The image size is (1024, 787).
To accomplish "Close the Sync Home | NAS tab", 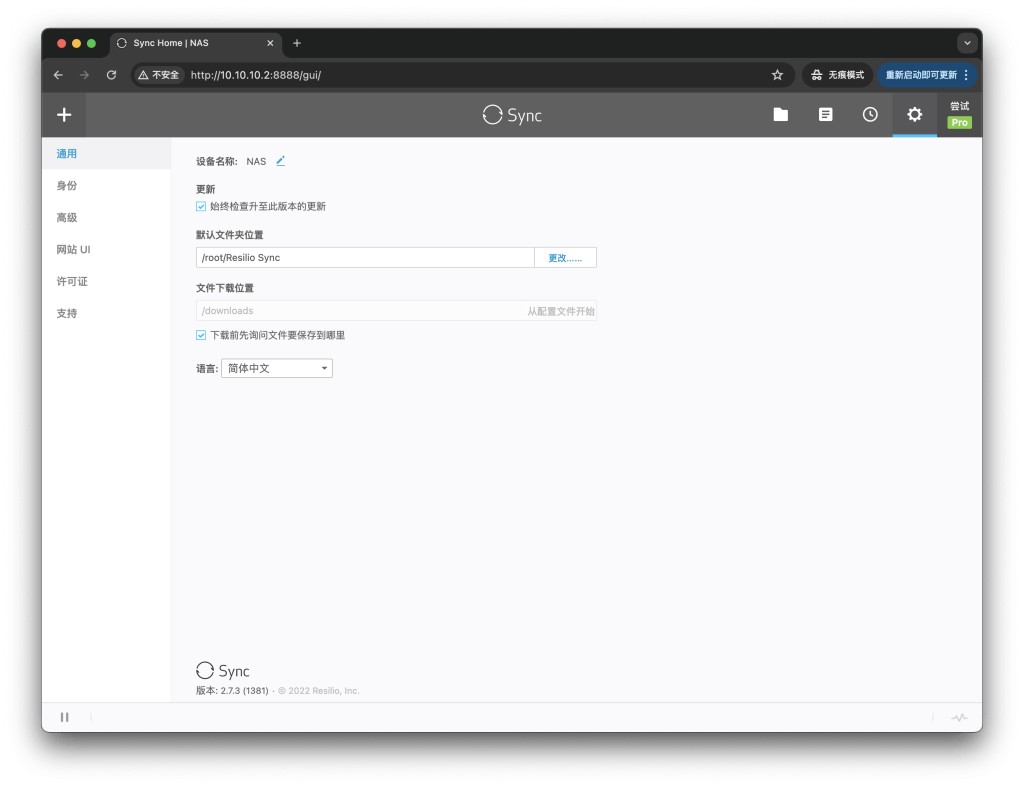I will tap(270, 43).
